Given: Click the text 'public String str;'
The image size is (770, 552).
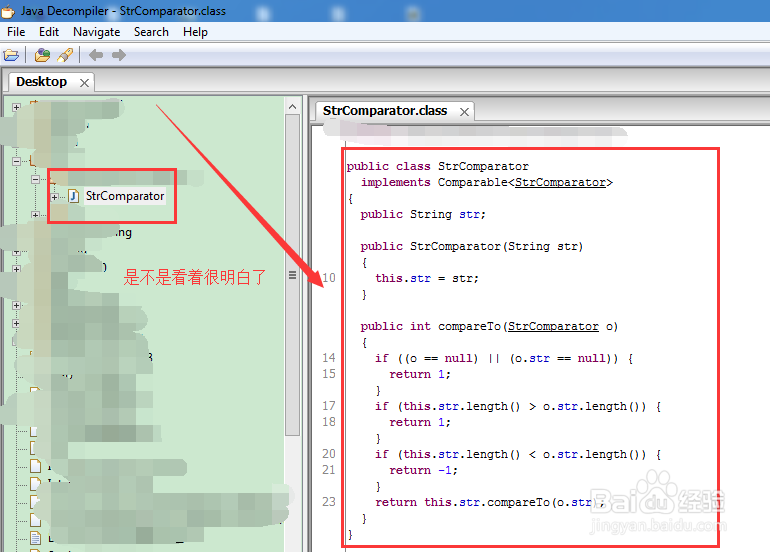Looking at the screenshot, I should point(423,214).
